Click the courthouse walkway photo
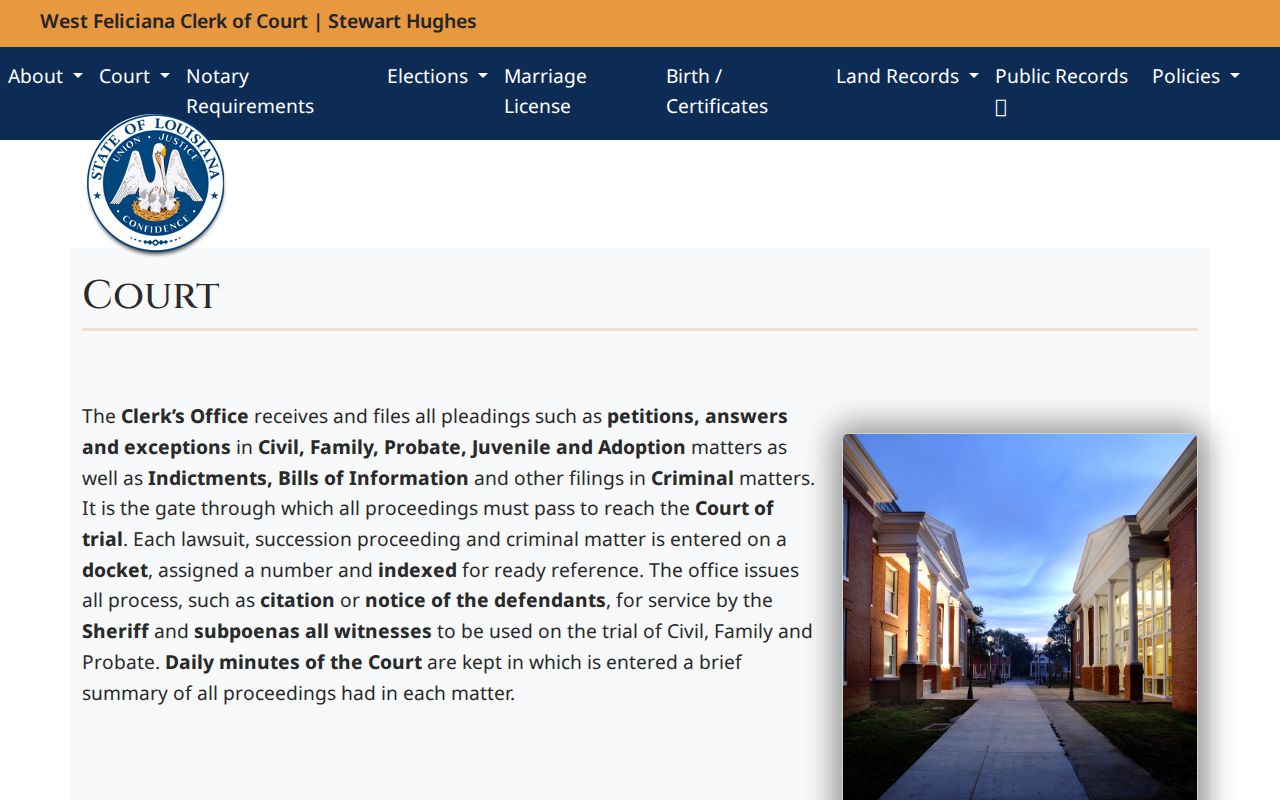1280x800 pixels. (1020, 617)
